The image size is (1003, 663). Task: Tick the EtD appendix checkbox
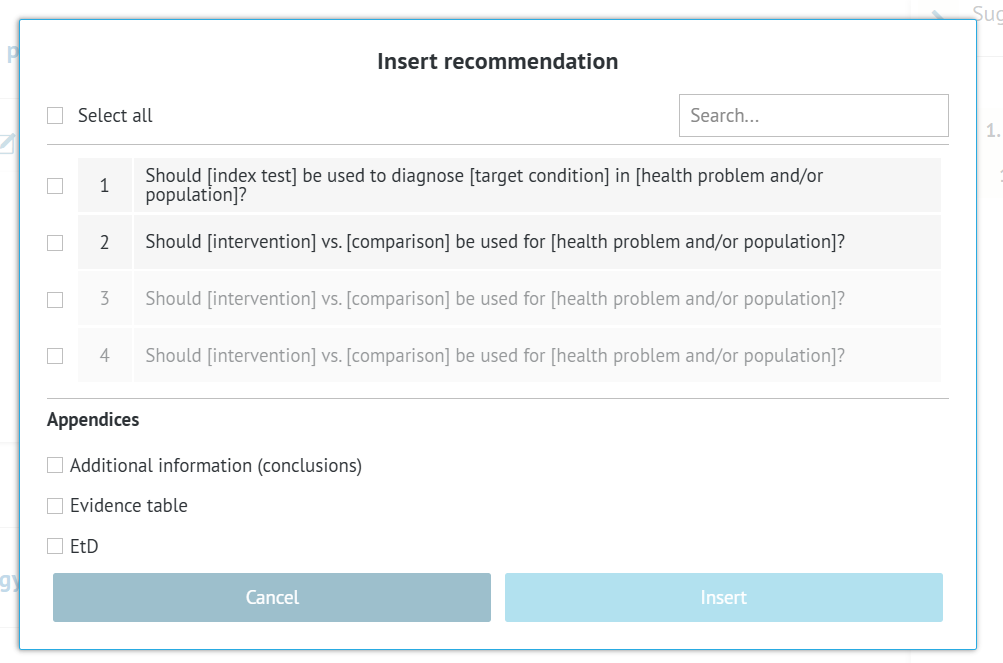coord(55,546)
